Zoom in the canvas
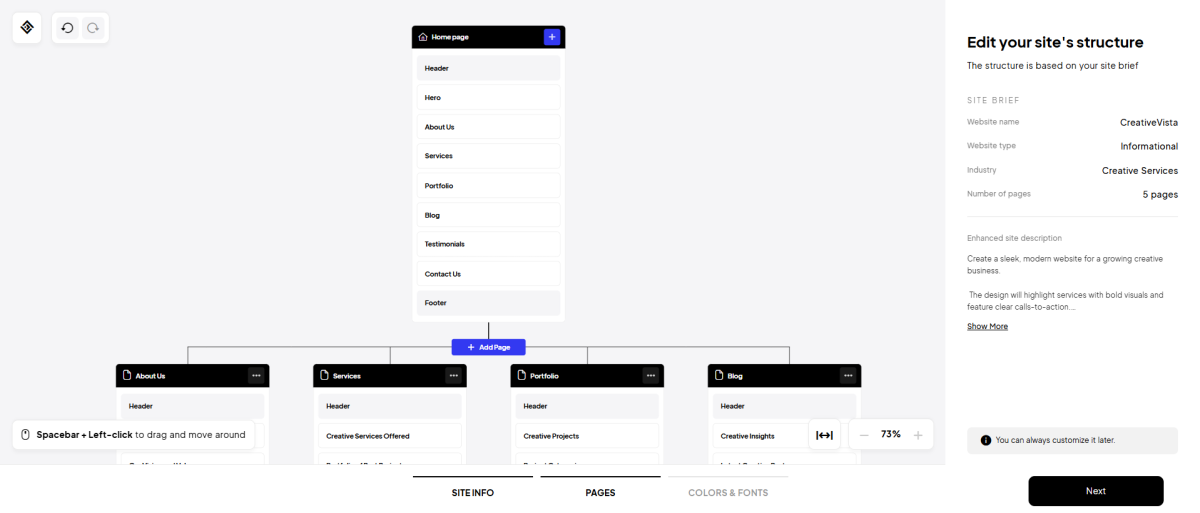The width and height of the screenshot is (1200, 513). (x=918, y=435)
